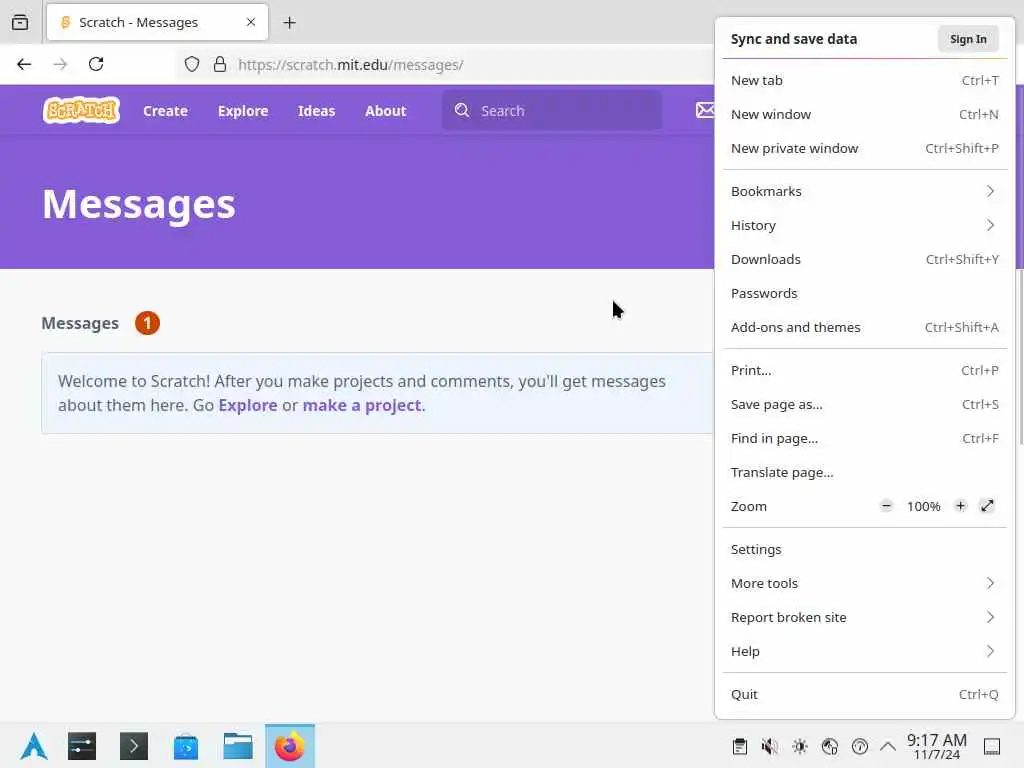1024x768 pixels.
Task: Click the site security padlock icon
Action: 220,64
